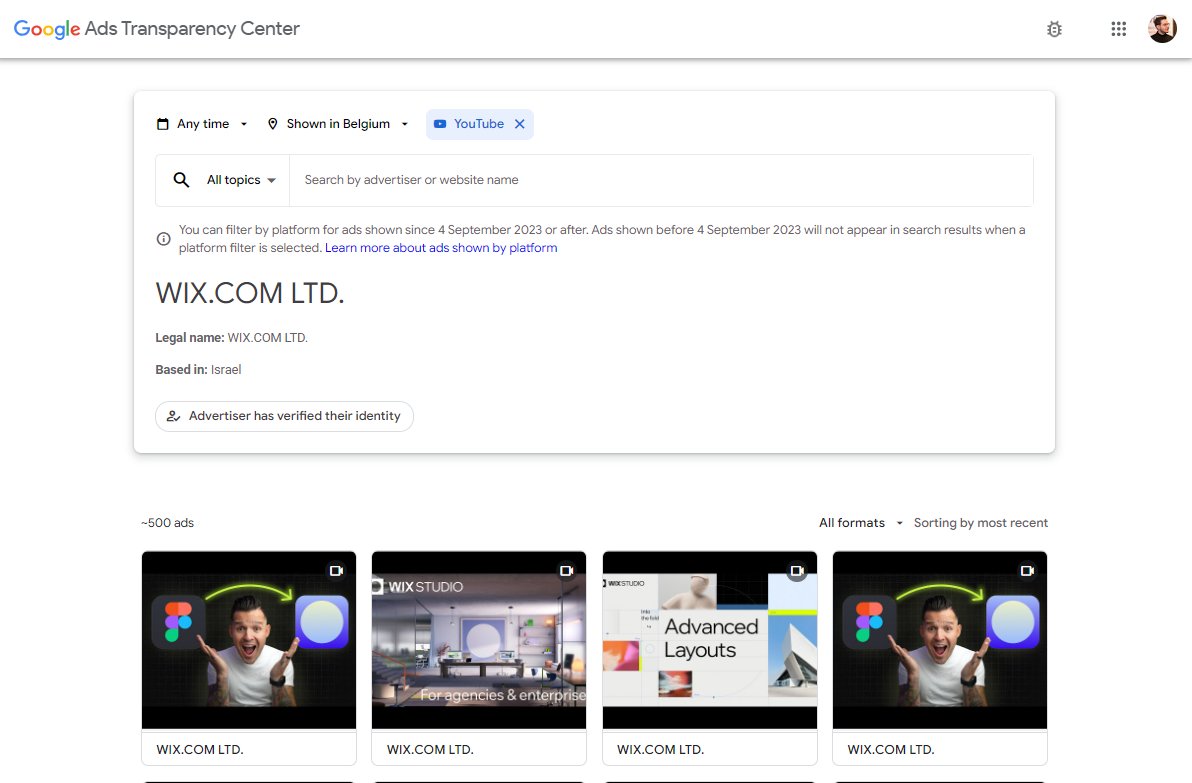
Task: Click WIX.COM LTD. label under agencies ad
Action: pyautogui.click(x=430, y=750)
